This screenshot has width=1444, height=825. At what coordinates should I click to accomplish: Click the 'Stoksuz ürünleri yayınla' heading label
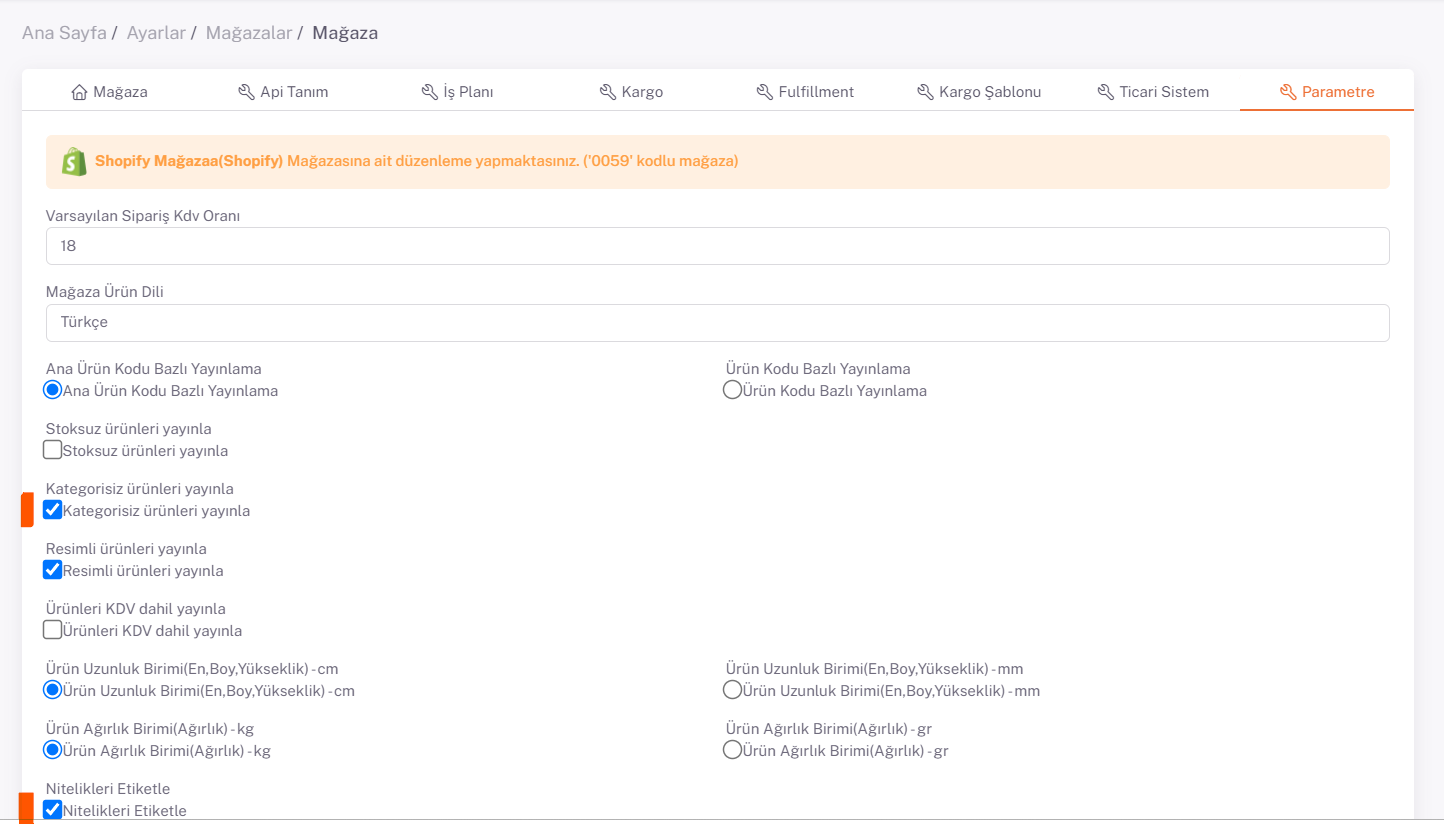(129, 429)
